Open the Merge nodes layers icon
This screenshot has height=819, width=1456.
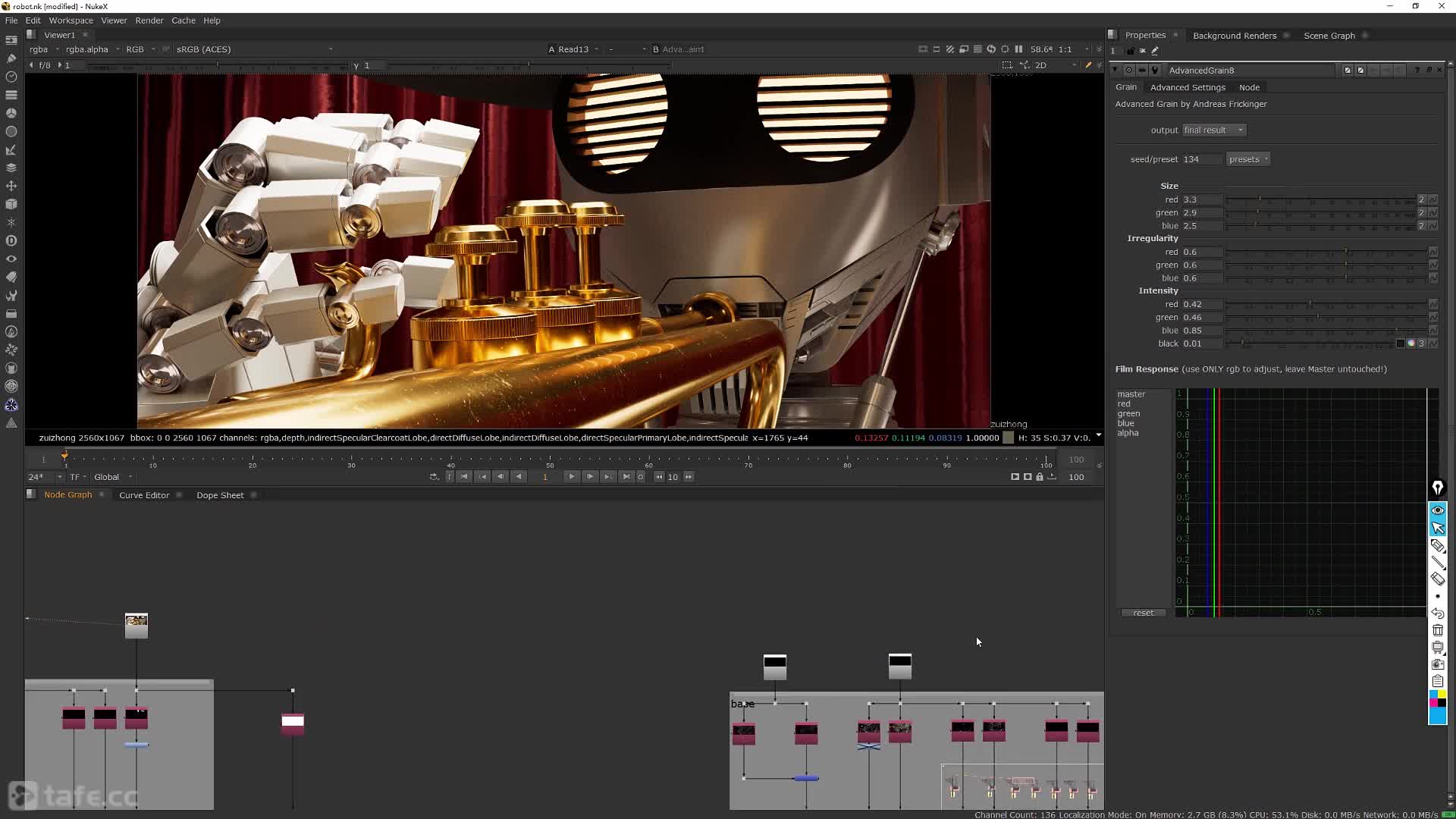pyautogui.click(x=11, y=168)
